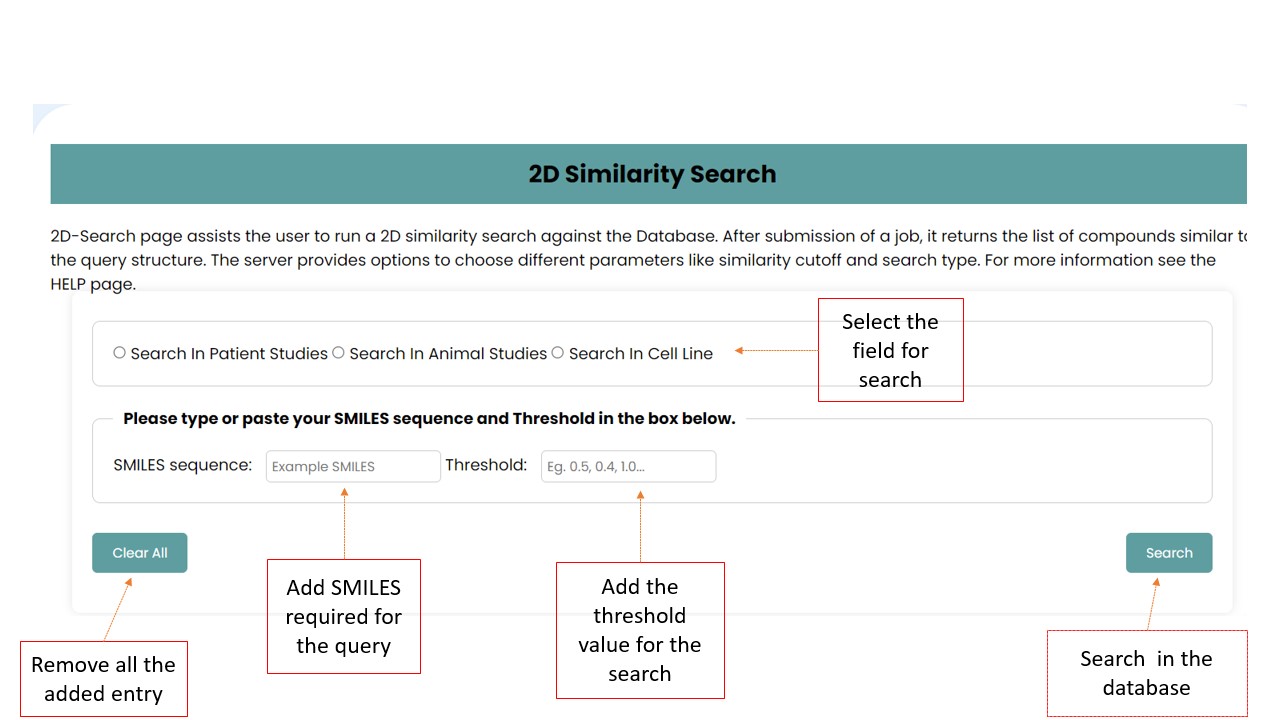Click the orange arrow pointing at the radio options
This screenshot has height=720, width=1280.
point(776,350)
